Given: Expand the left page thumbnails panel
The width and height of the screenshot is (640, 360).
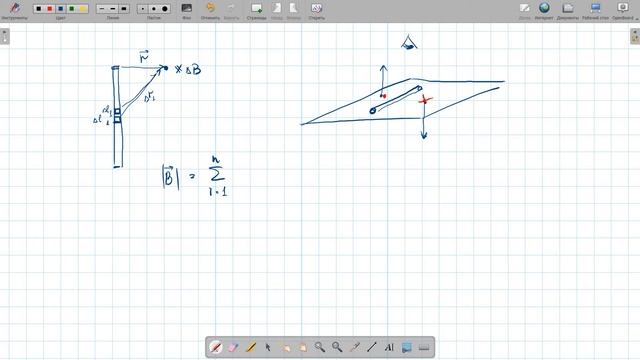Looking at the screenshot, I should click(x=4, y=36).
